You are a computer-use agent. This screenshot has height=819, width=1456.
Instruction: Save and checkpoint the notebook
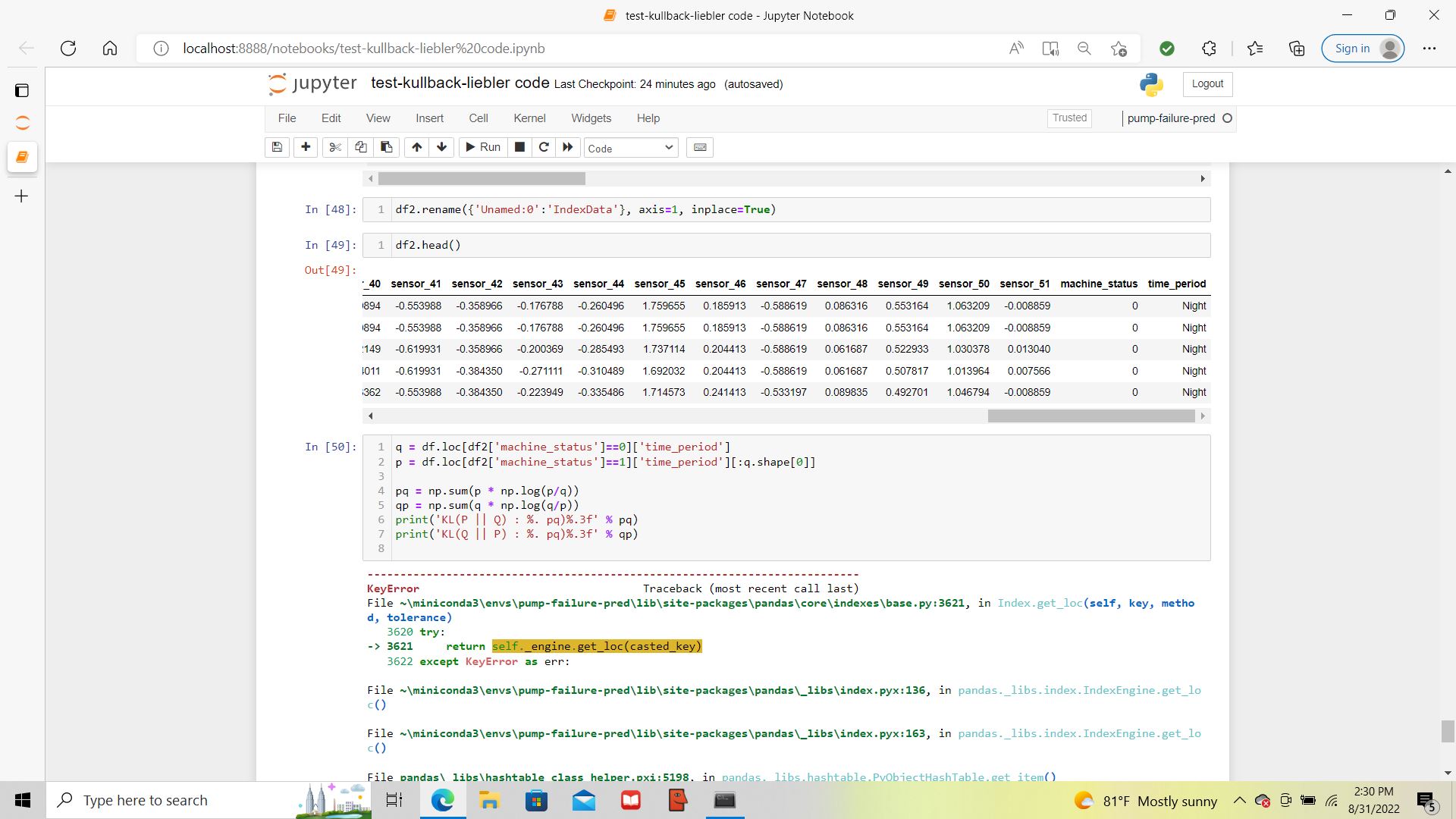[x=277, y=147]
